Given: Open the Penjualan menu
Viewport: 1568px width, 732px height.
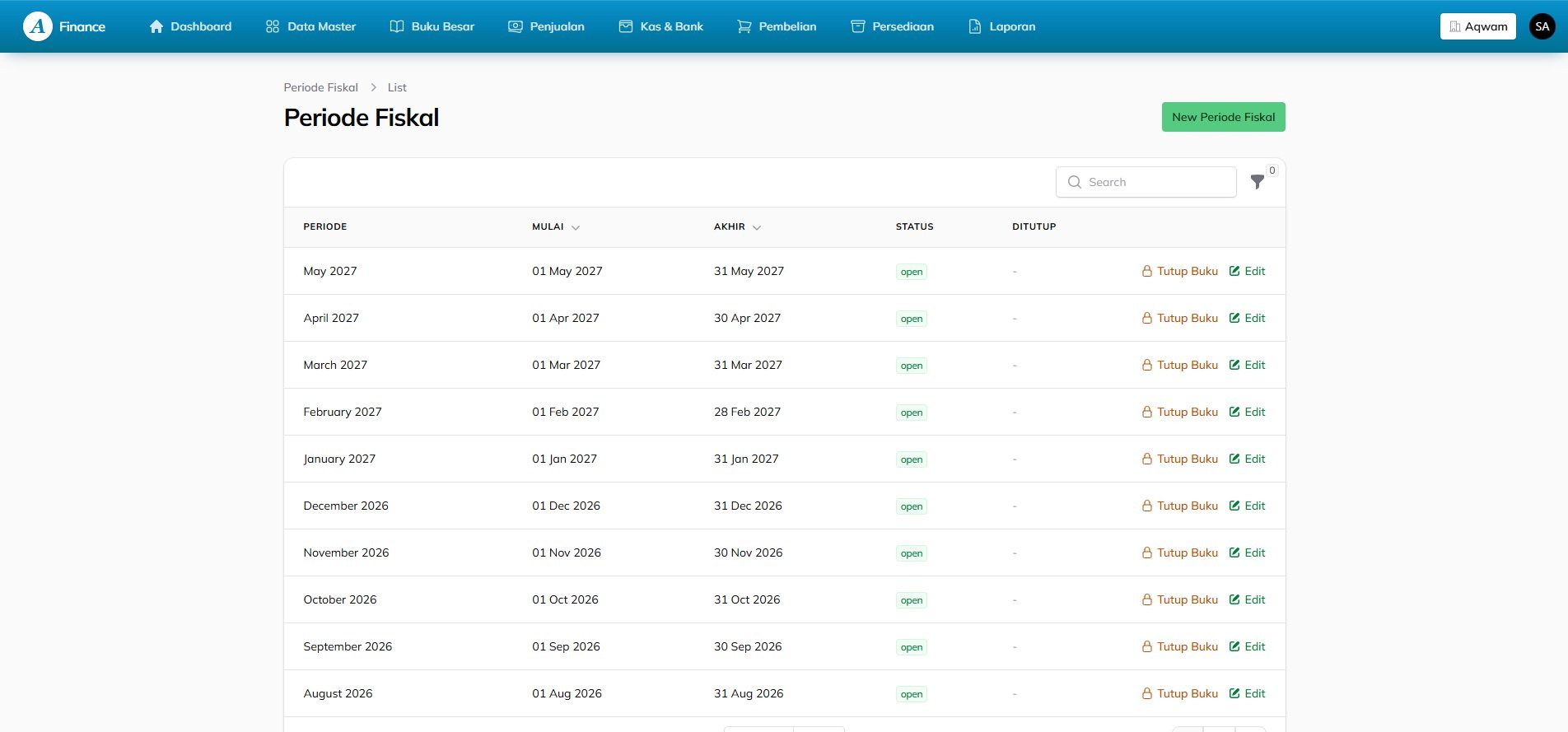Looking at the screenshot, I should pyautogui.click(x=546, y=26).
